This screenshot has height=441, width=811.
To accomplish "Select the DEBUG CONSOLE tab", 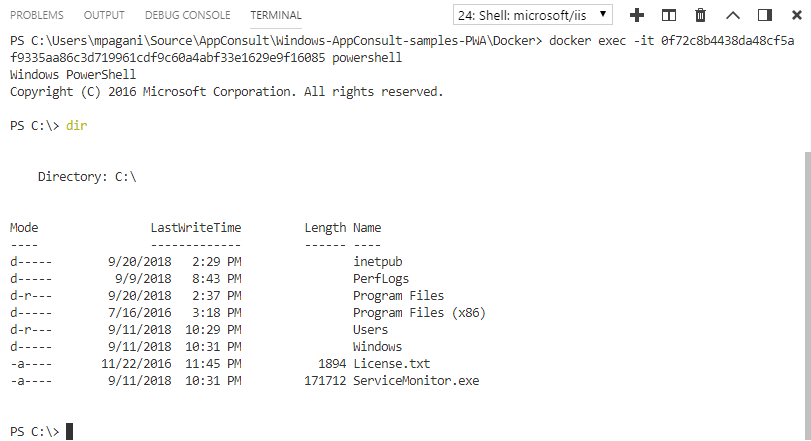I will [x=187, y=15].
